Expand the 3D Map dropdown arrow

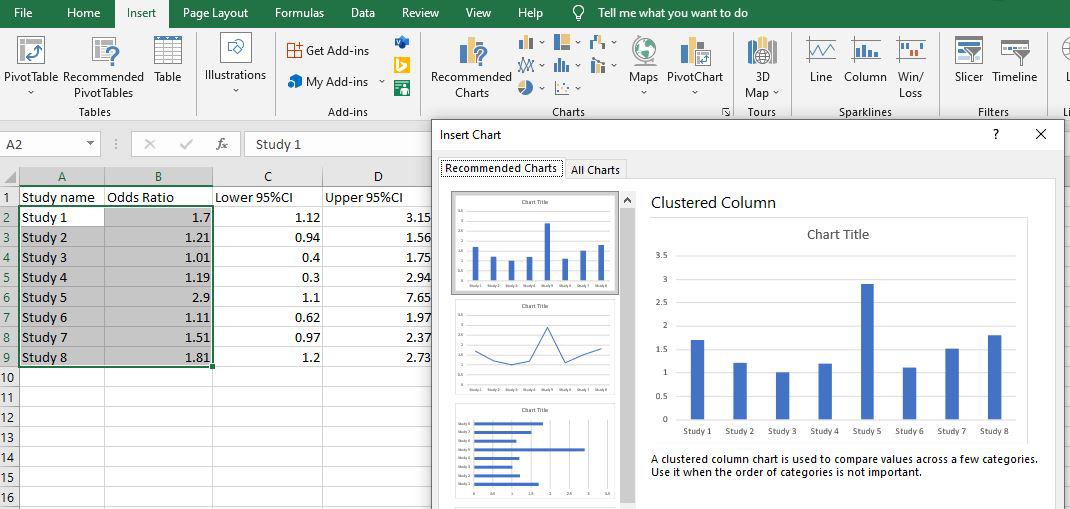pyautogui.click(x=776, y=93)
